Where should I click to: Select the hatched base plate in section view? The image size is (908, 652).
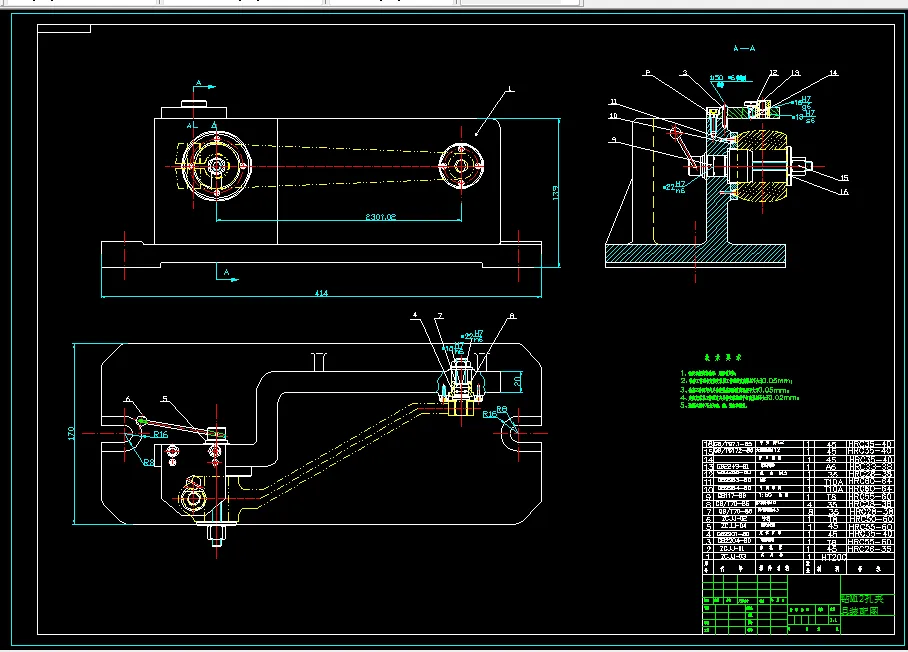pyautogui.click(x=695, y=255)
